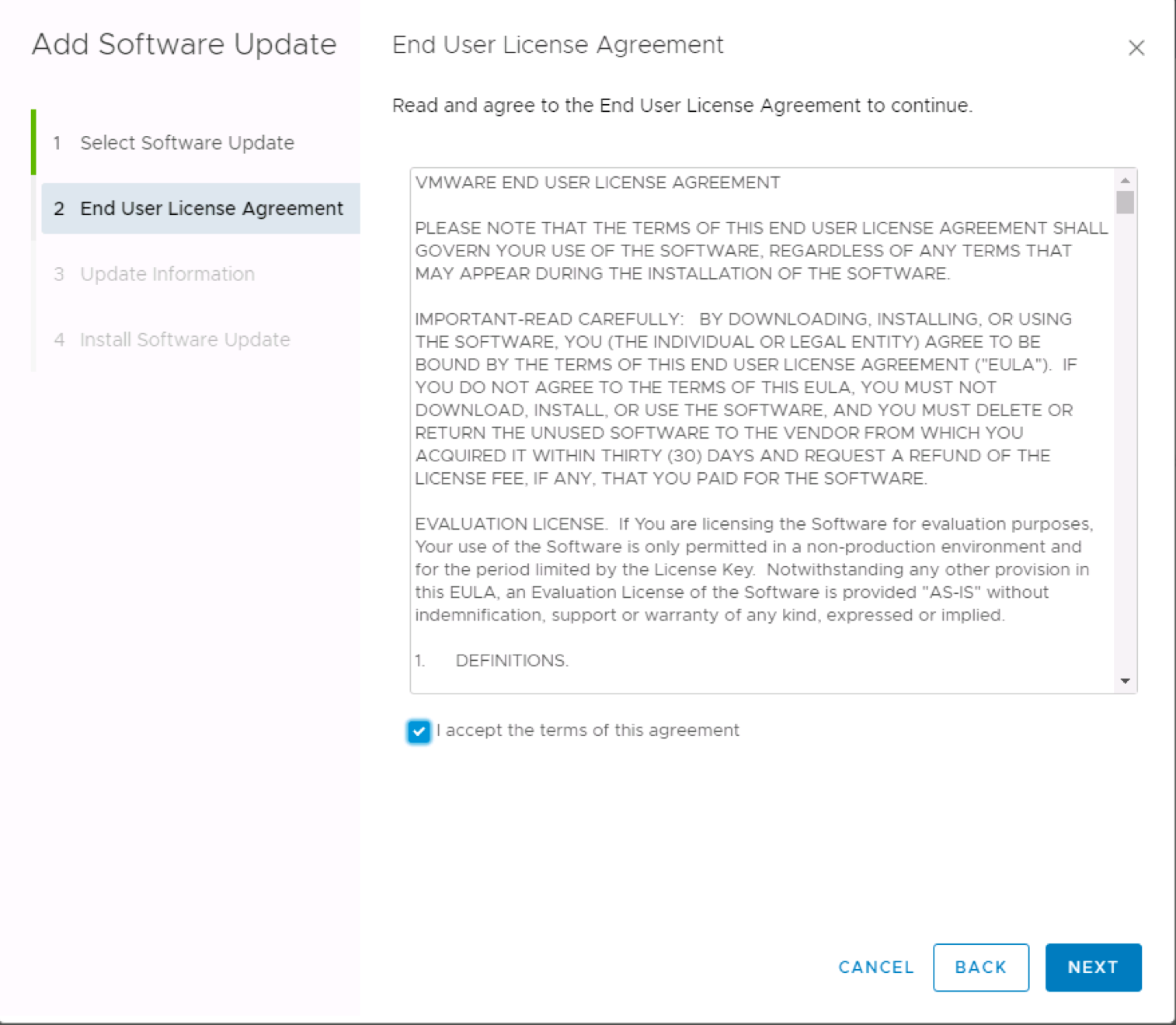This screenshot has width=1176, height=1025.
Task: Select step 2 End User License Agreement
Action: click(x=200, y=208)
